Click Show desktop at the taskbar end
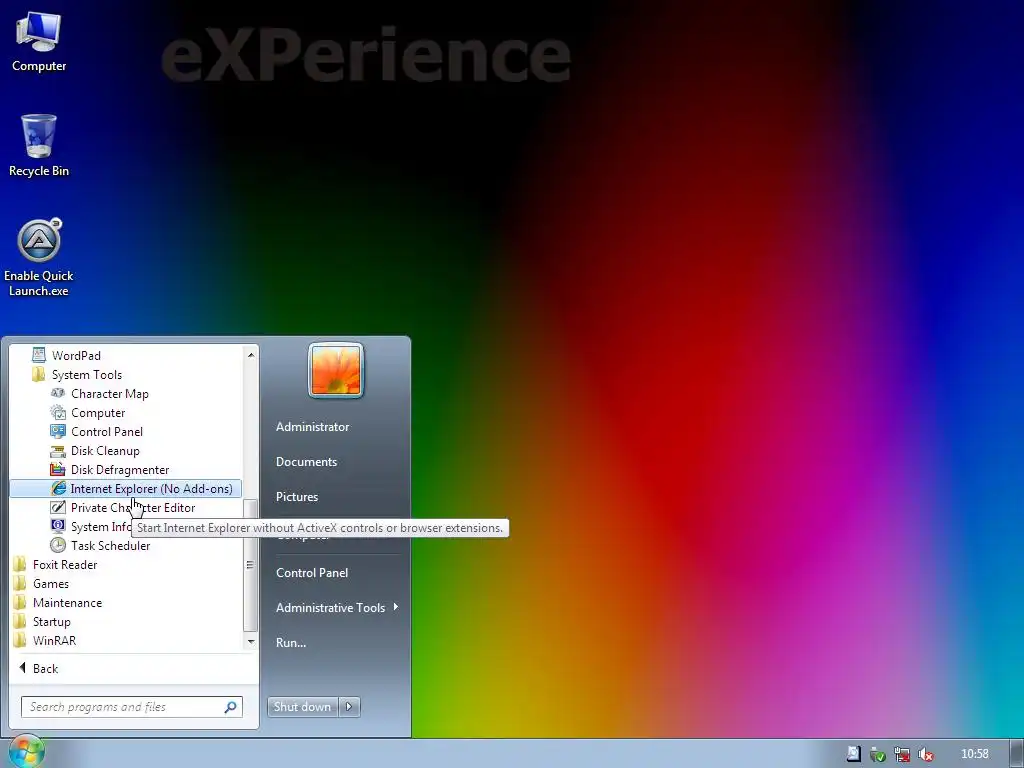Image resolution: width=1024 pixels, height=768 pixels. 1017,754
